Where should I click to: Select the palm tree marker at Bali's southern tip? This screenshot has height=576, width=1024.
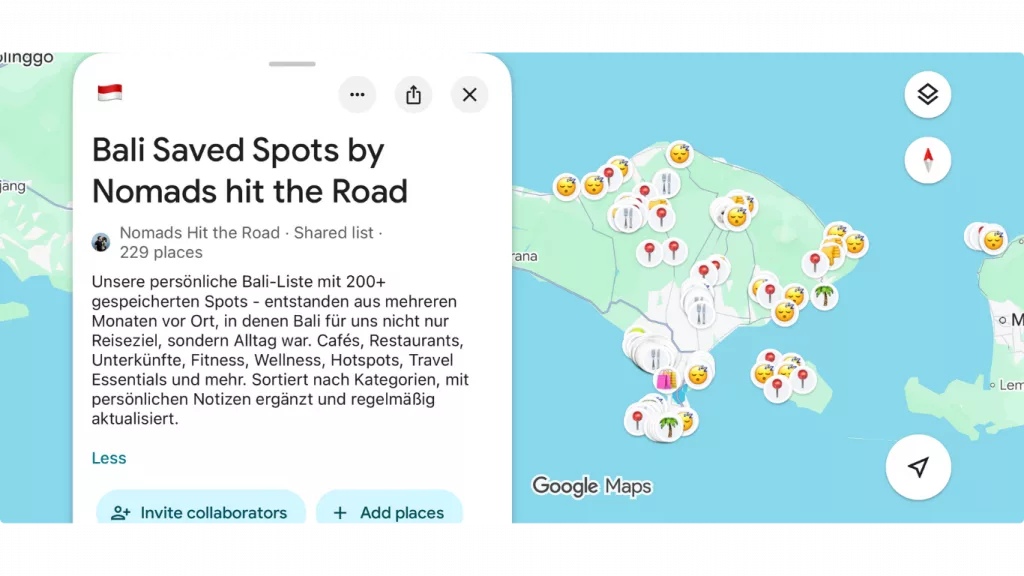point(668,427)
